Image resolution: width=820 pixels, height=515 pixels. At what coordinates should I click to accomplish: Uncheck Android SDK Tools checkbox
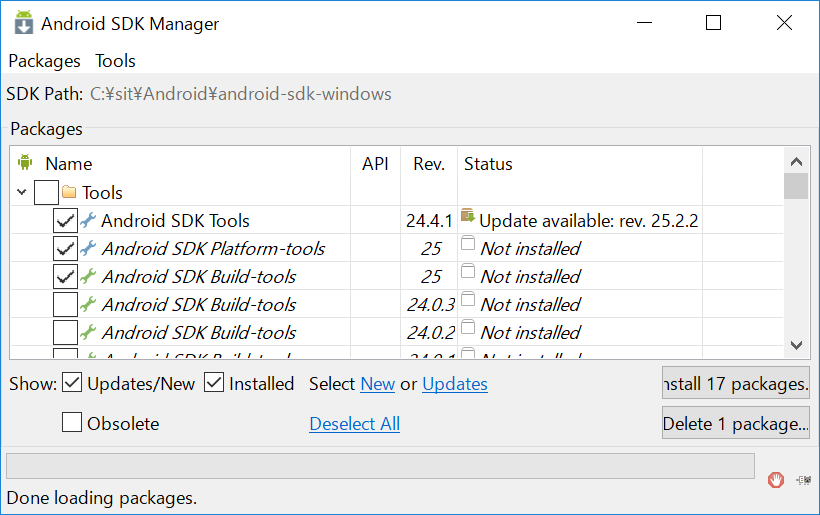pyautogui.click(x=65, y=221)
